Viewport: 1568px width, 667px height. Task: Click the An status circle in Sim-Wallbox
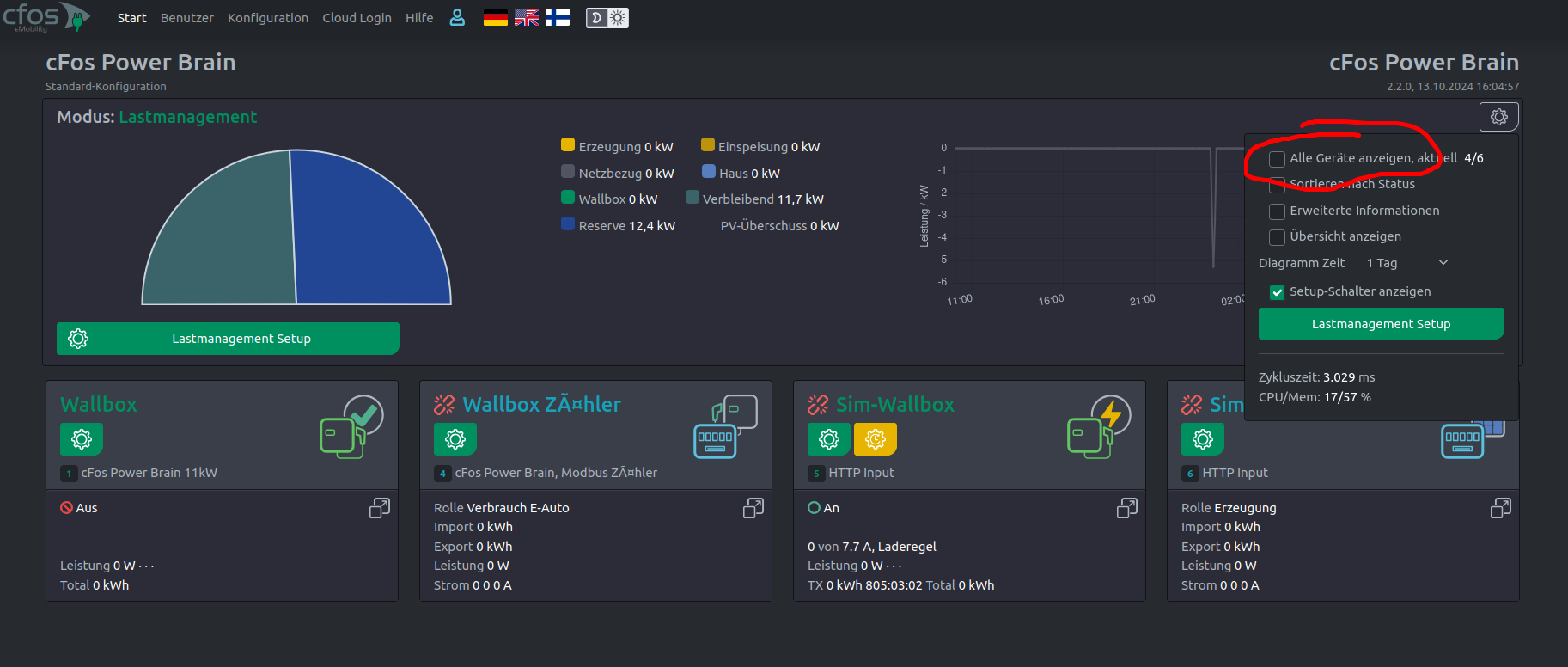814,508
